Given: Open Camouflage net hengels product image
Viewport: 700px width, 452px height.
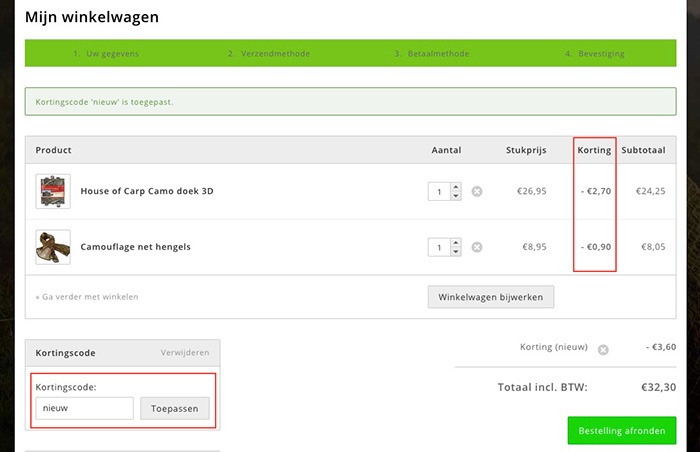Looking at the screenshot, I should 53,247.
